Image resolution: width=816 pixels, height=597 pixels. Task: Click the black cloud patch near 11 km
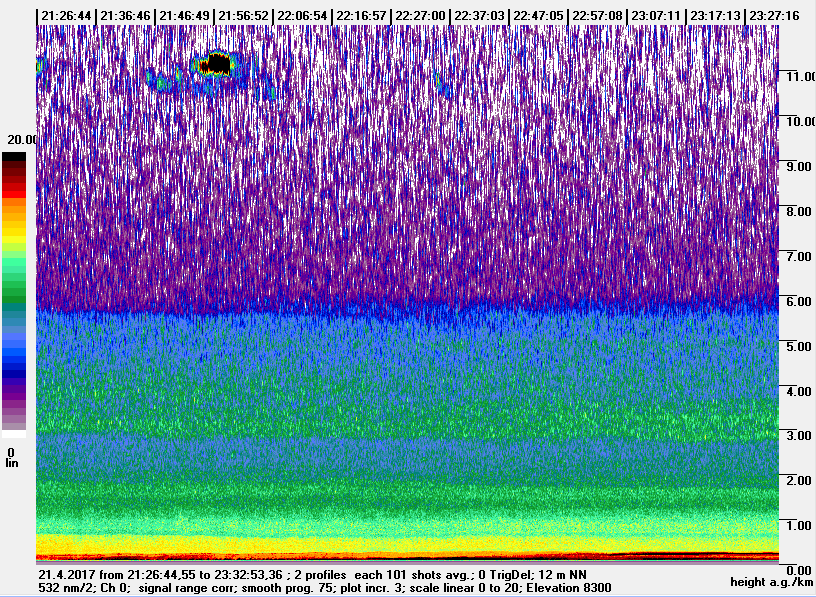(219, 63)
